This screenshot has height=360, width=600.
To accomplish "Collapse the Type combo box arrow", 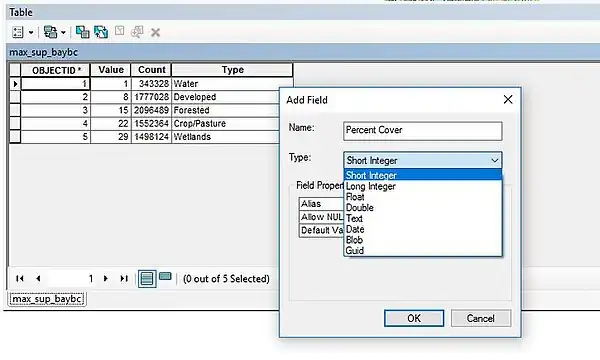I will tap(494, 160).
